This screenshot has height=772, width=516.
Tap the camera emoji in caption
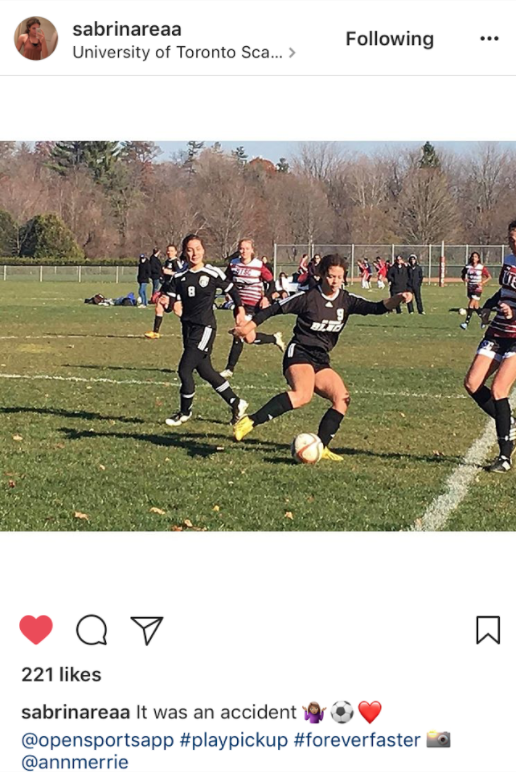click(x=438, y=740)
